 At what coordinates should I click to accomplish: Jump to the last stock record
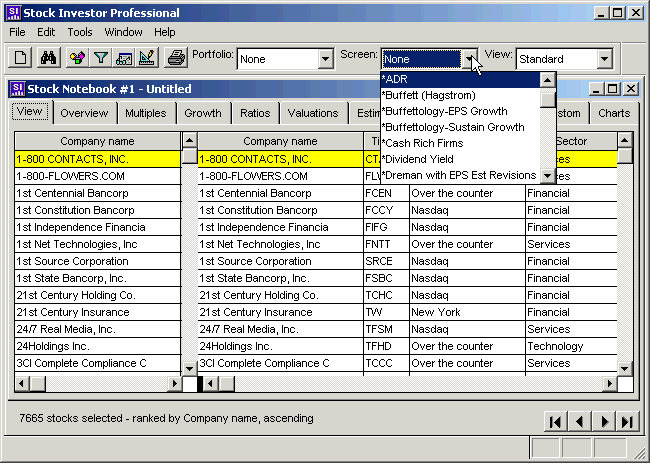[627, 421]
